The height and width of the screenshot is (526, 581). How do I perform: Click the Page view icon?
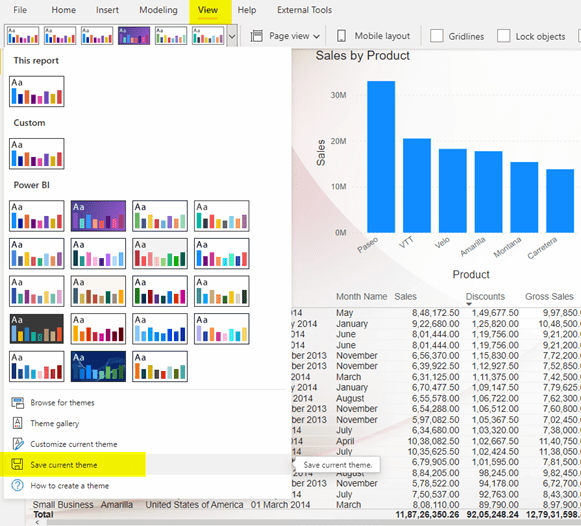pyautogui.click(x=256, y=36)
